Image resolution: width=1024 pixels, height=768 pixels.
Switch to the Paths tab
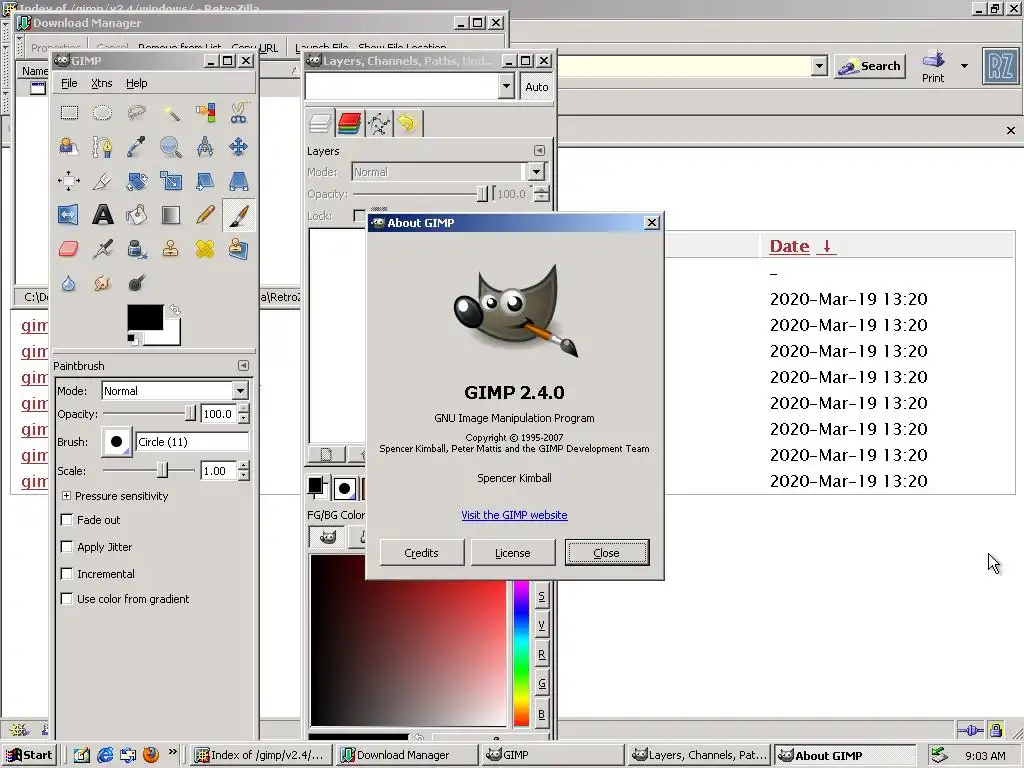click(379, 123)
